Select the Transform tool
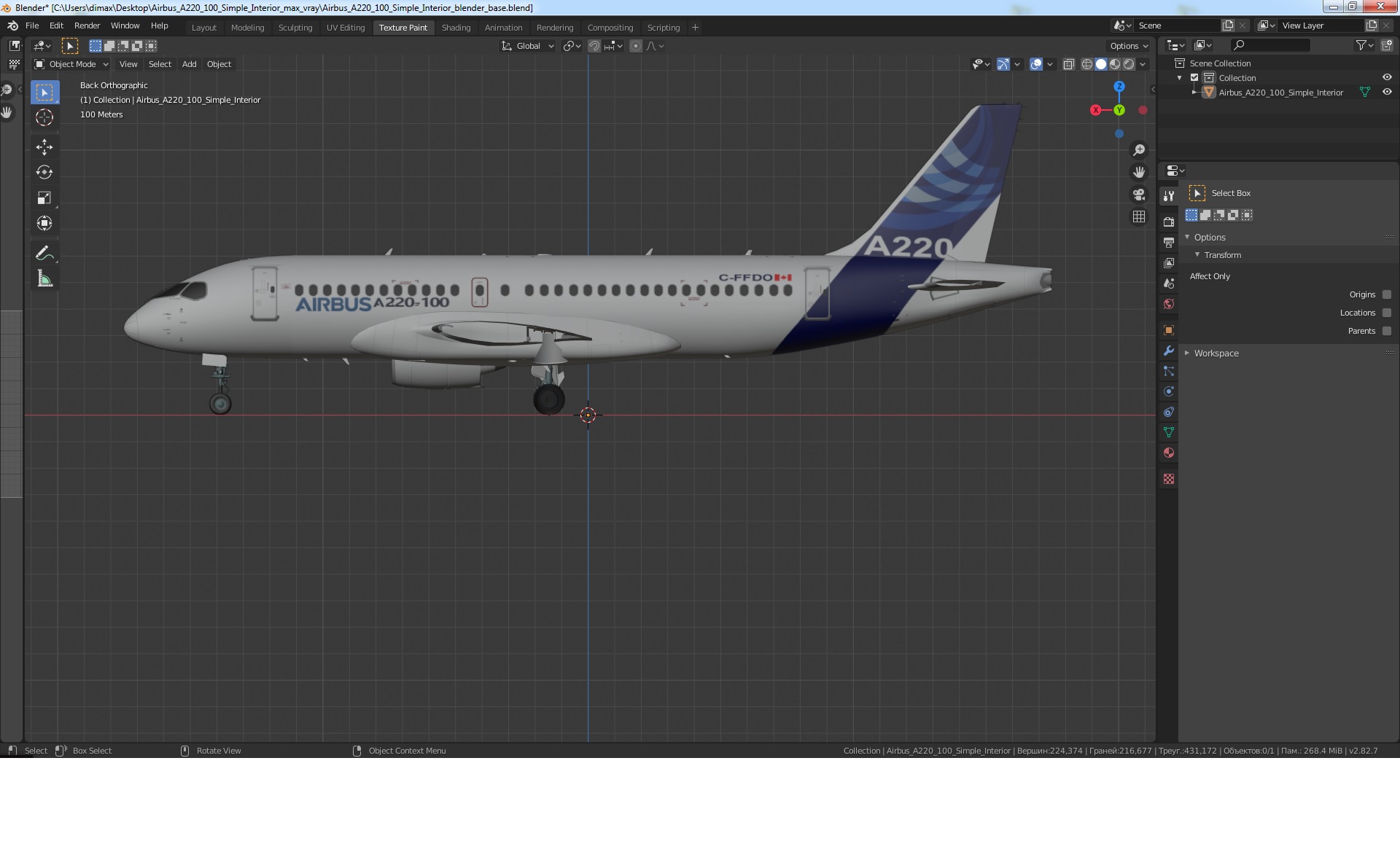The height and width of the screenshot is (844, 1400). coord(44,224)
